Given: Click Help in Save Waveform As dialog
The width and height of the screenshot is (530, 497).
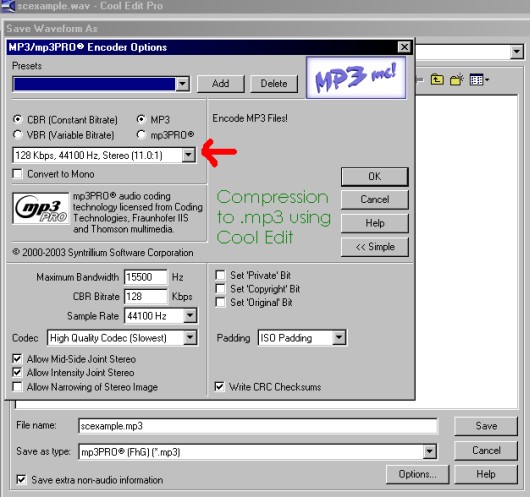Looking at the screenshot, I should tap(486, 474).
